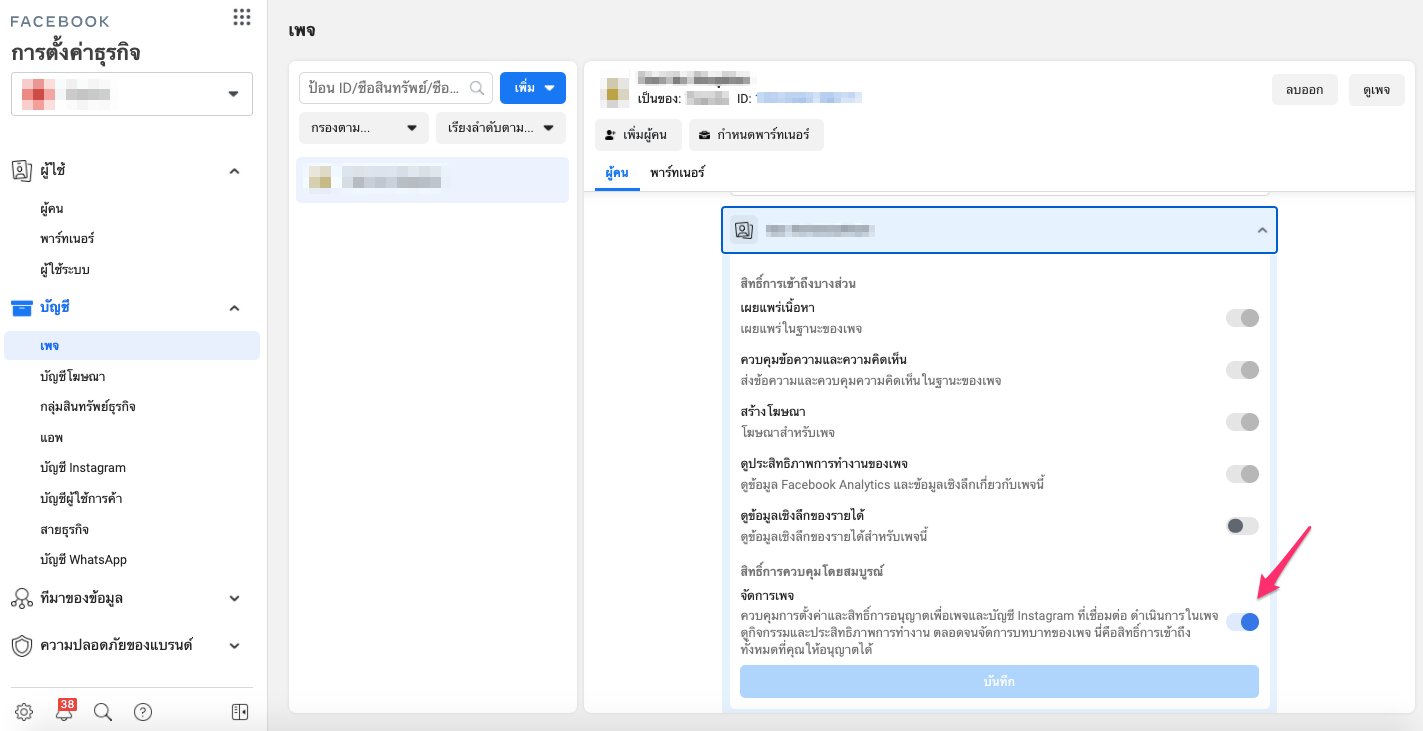This screenshot has height=731, width=1423.
Task: Toggle สร้างโฆษณา create ads permission
Action: tap(1242, 422)
